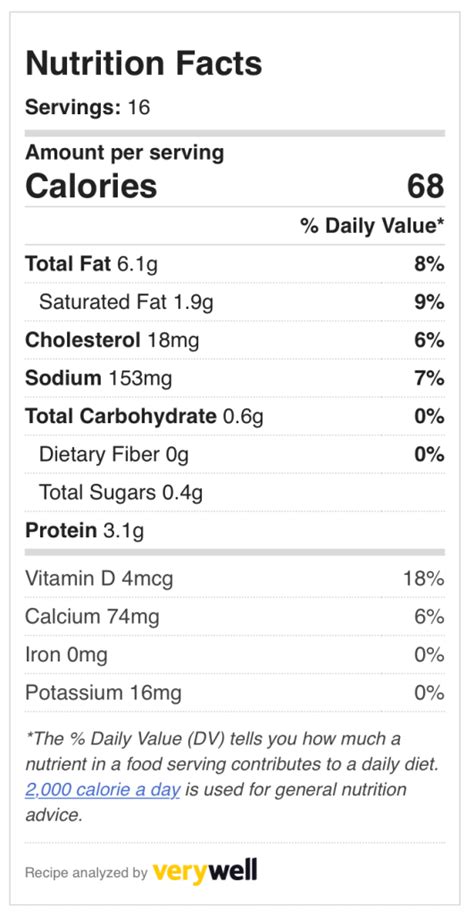Click the Sodium 153mg label
Image resolution: width=474 pixels, height=914 pixels.
point(99,378)
